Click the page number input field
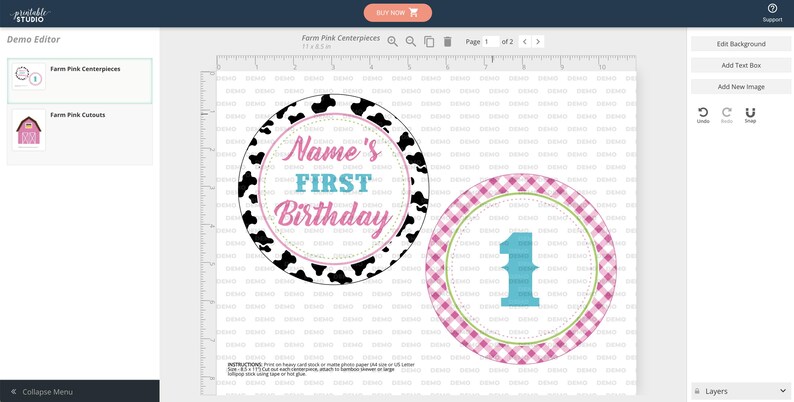 (491, 42)
